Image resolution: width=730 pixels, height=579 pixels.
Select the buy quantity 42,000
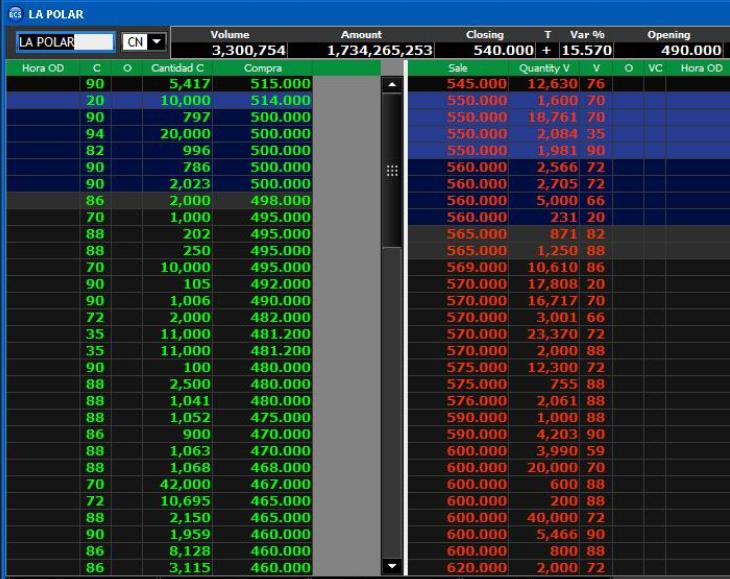185,485
